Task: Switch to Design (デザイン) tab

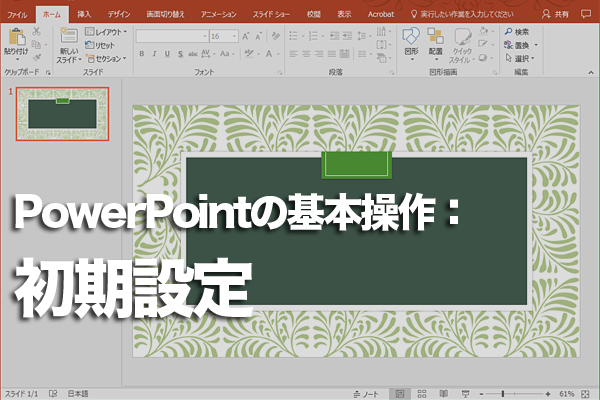Action: click(119, 14)
